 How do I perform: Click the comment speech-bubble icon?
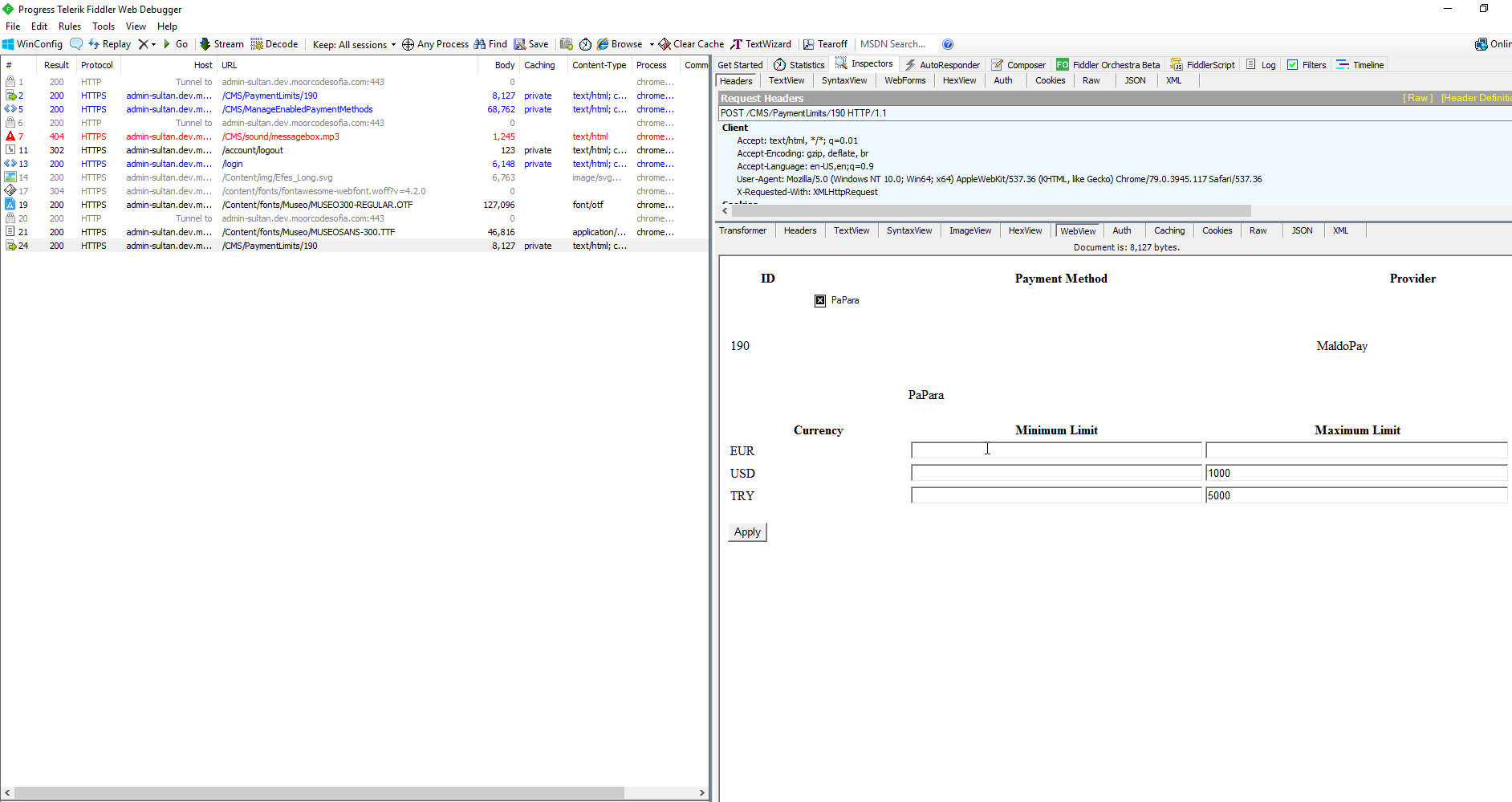pos(76,44)
